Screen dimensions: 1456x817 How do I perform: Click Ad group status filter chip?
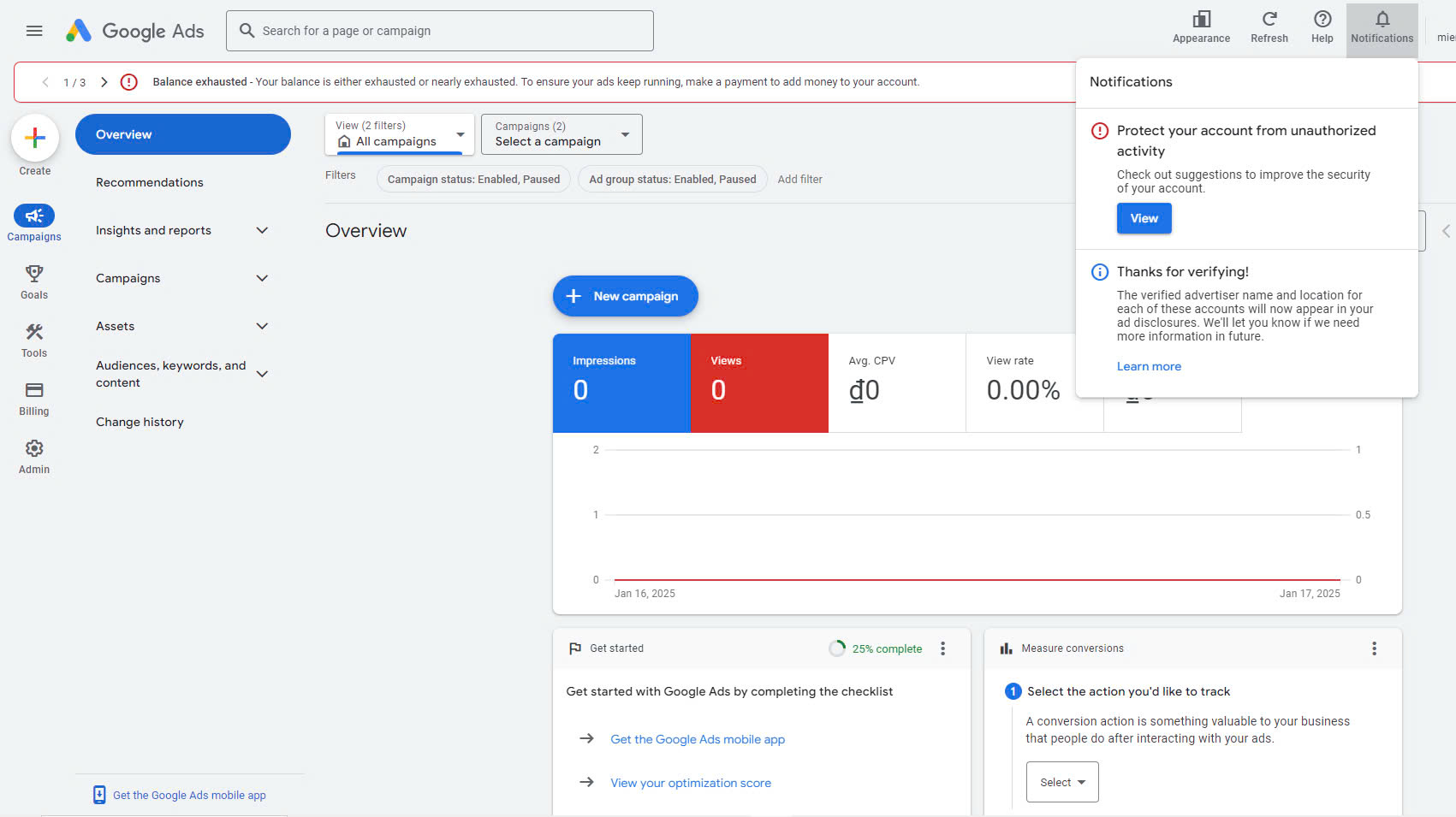pos(673,179)
